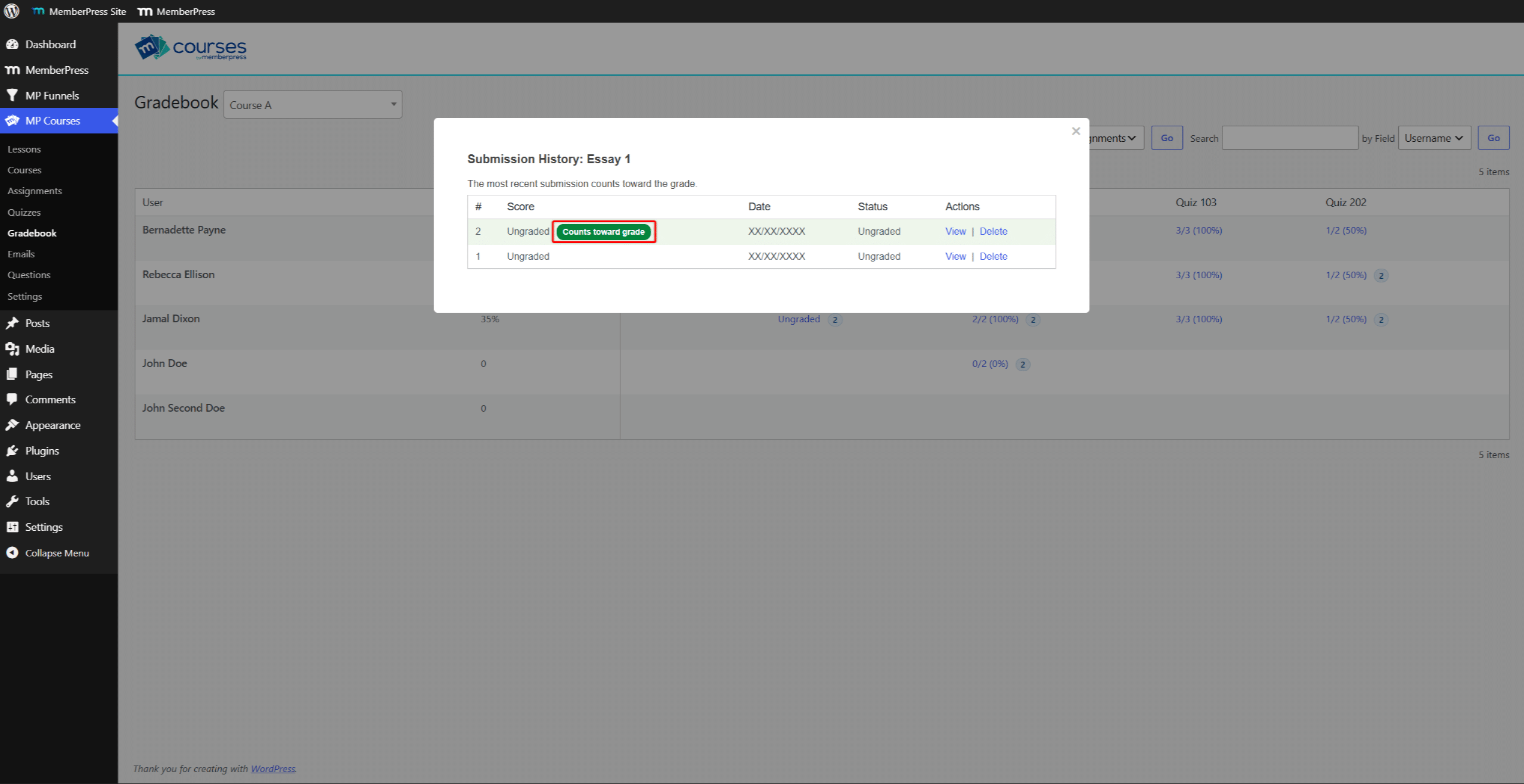Click John Second Doe user name
This screenshot has height=784, width=1524.
pyautogui.click(x=183, y=408)
